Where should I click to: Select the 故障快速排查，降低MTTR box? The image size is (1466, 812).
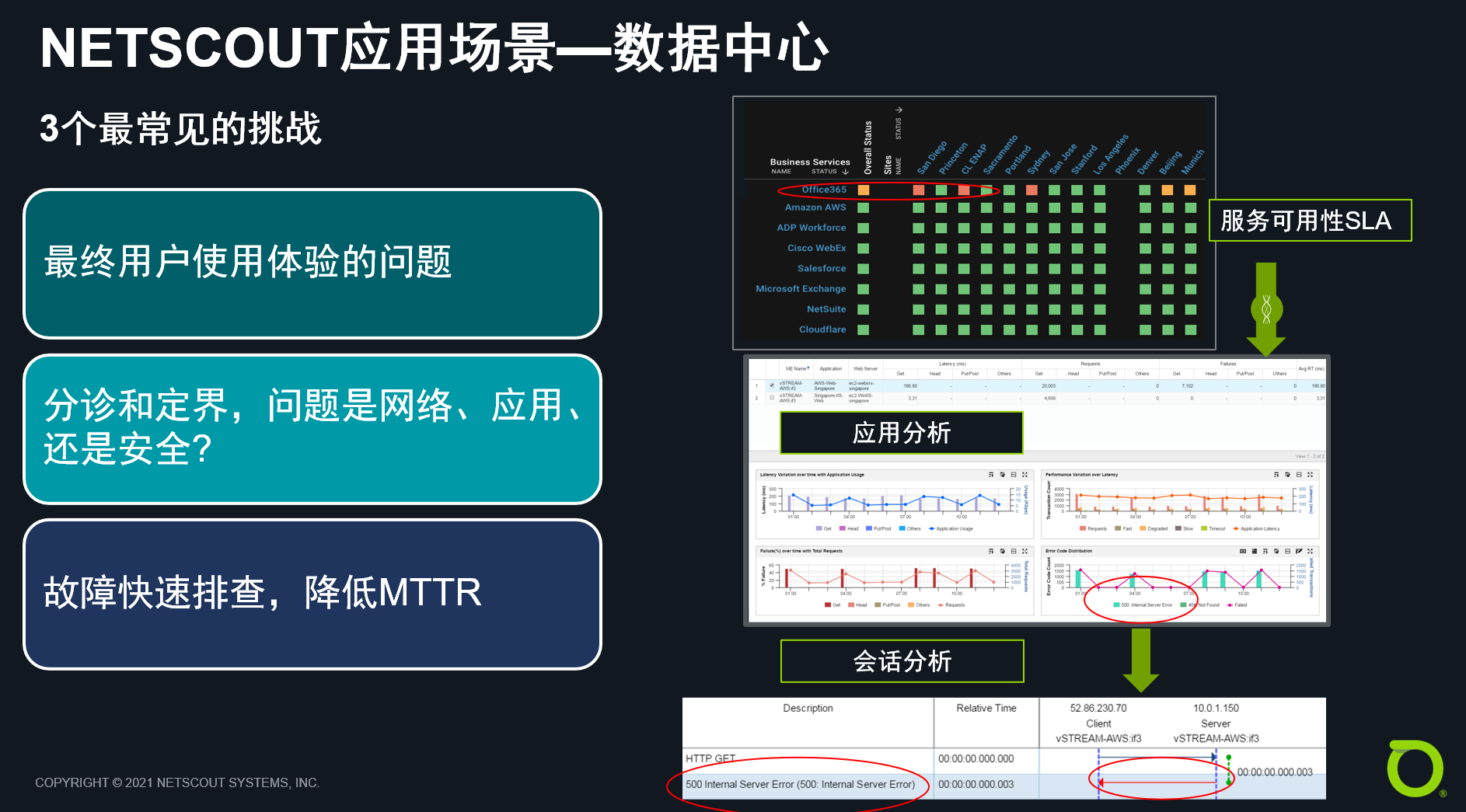312,594
